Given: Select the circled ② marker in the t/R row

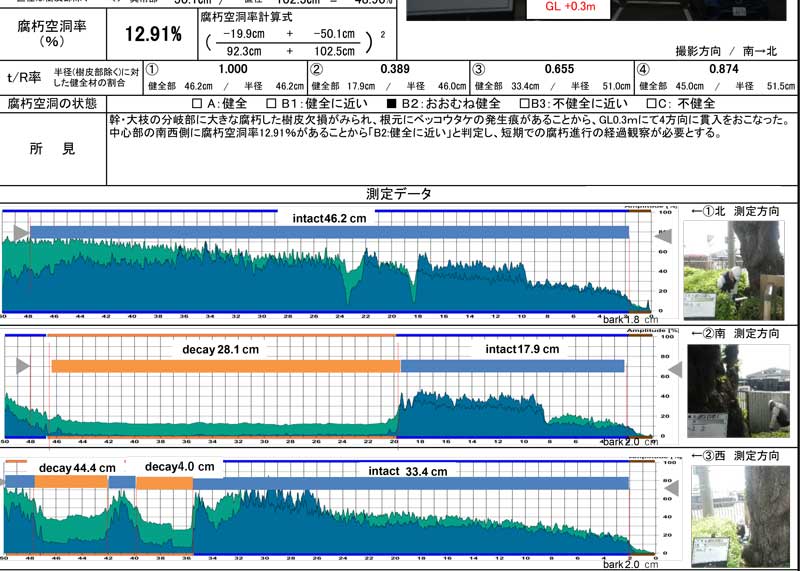Looking at the screenshot, I should coord(316,70).
